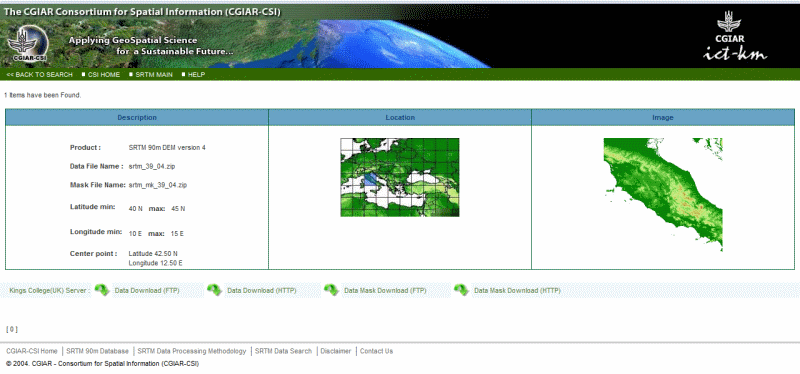
Task: Click the text Latitude 42.50 N
Action: coord(153,253)
